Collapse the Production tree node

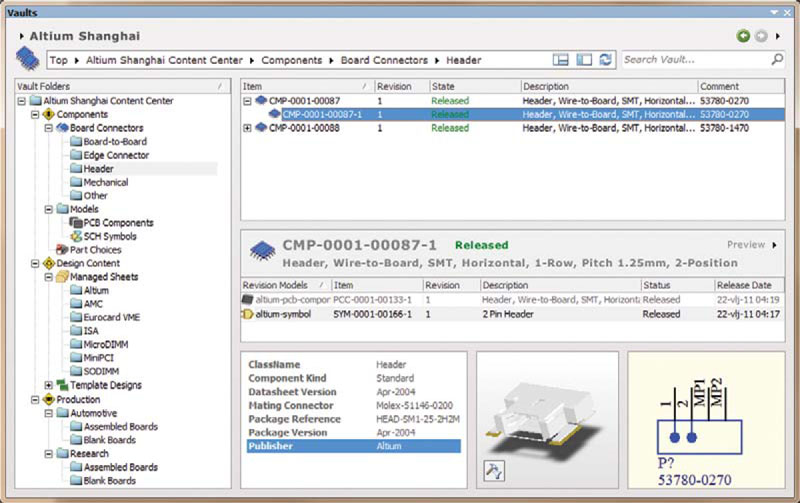(x=35, y=399)
